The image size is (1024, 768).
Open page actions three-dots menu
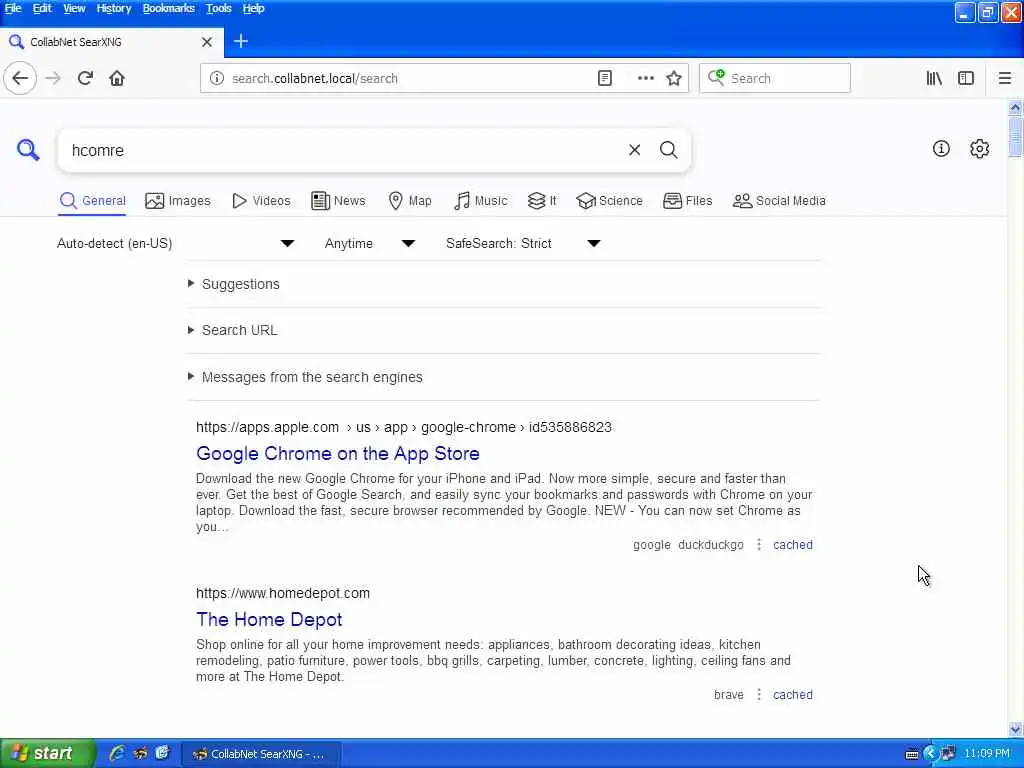pos(646,78)
